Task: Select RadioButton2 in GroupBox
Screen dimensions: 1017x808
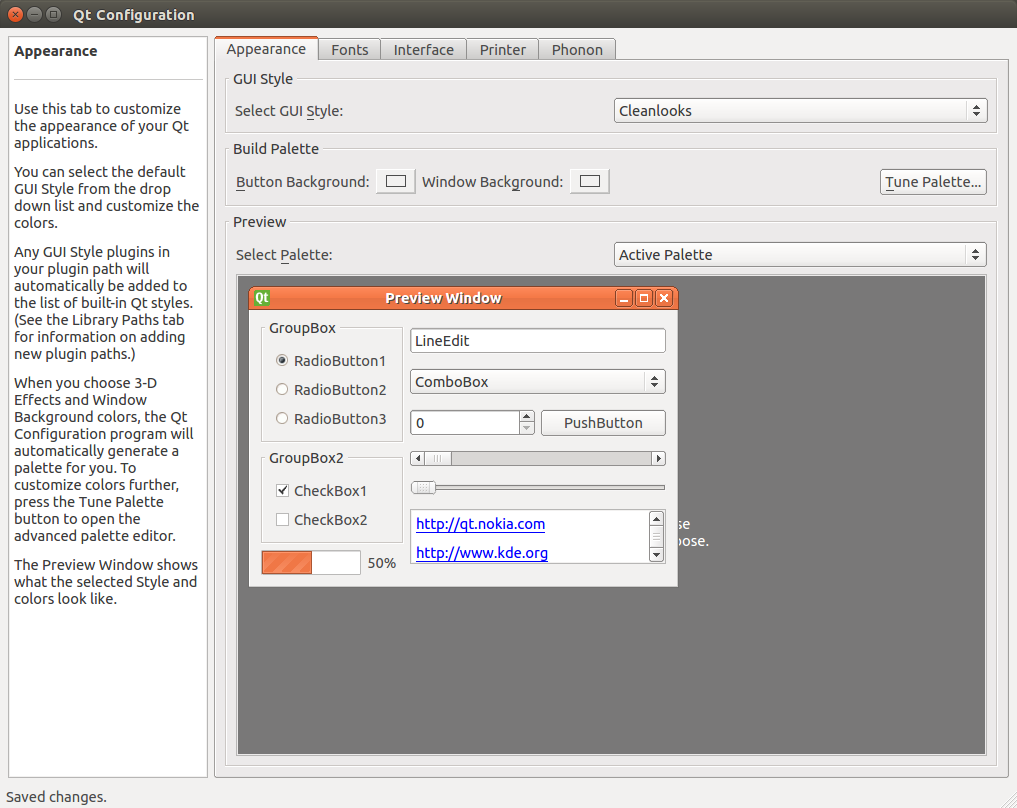Action: tap(282, 390)
